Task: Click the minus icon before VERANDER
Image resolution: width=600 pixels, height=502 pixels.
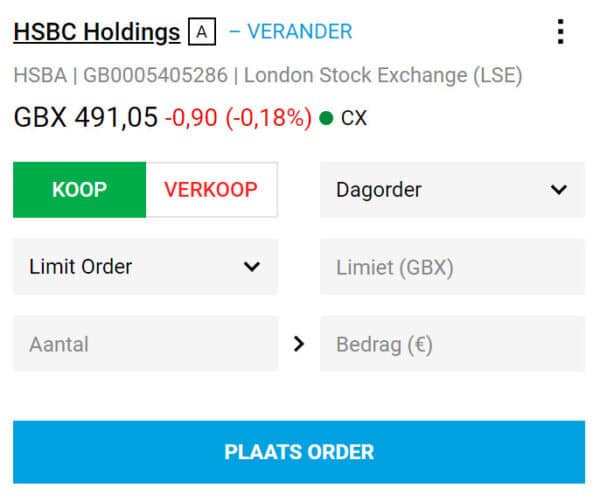Action: click(234, 32)
